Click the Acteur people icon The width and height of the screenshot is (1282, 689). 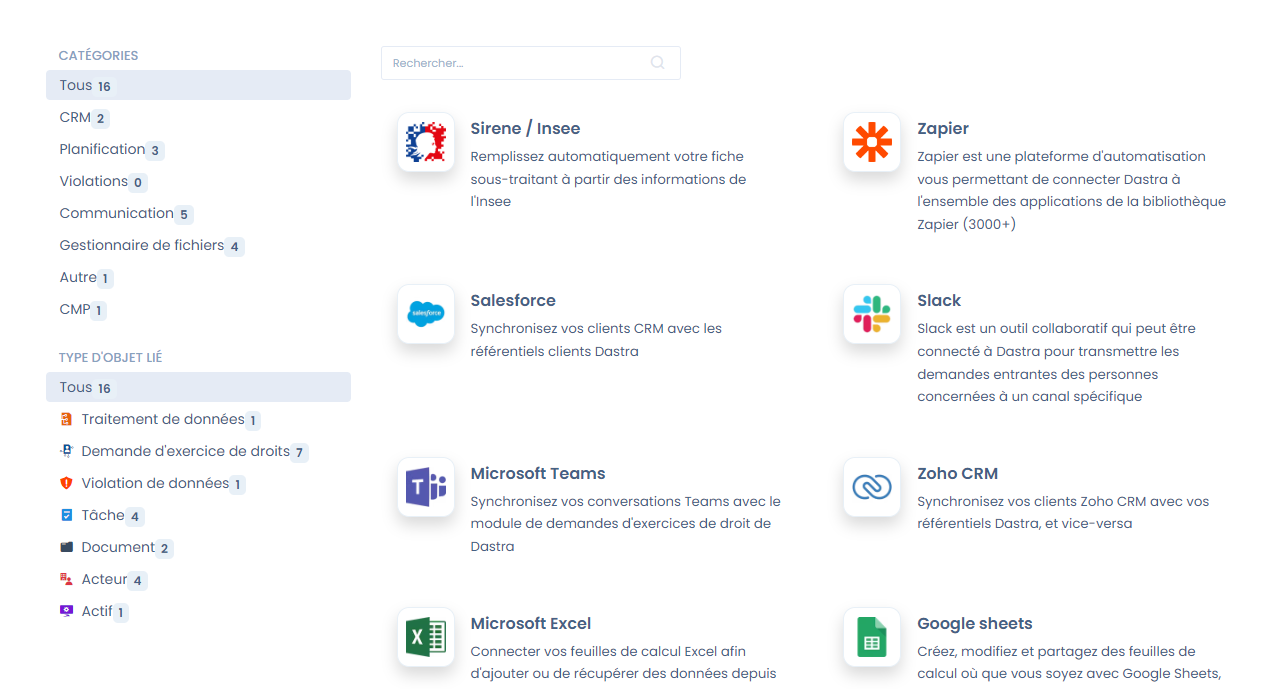click(67, 579)
